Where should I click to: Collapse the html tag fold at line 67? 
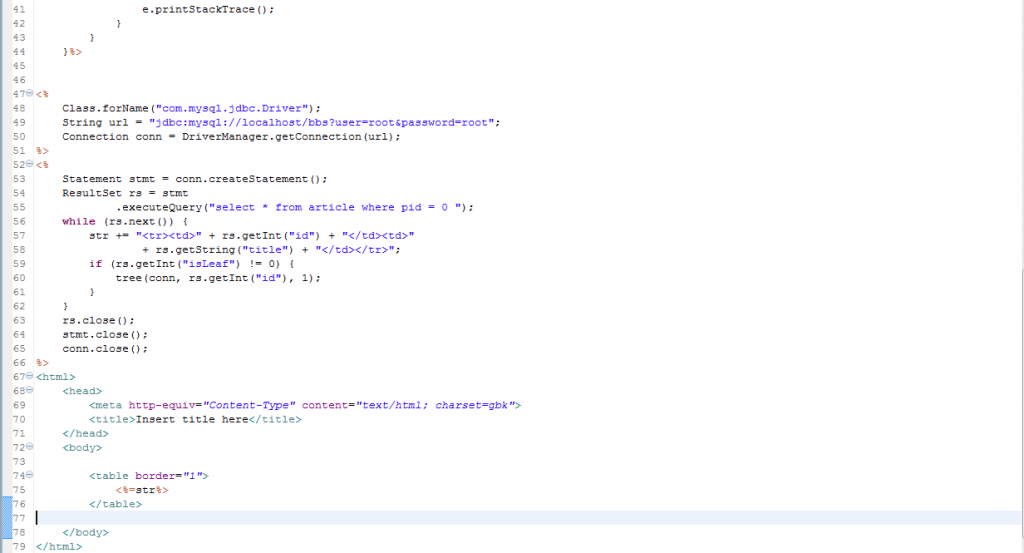click(x=29, y=376)
